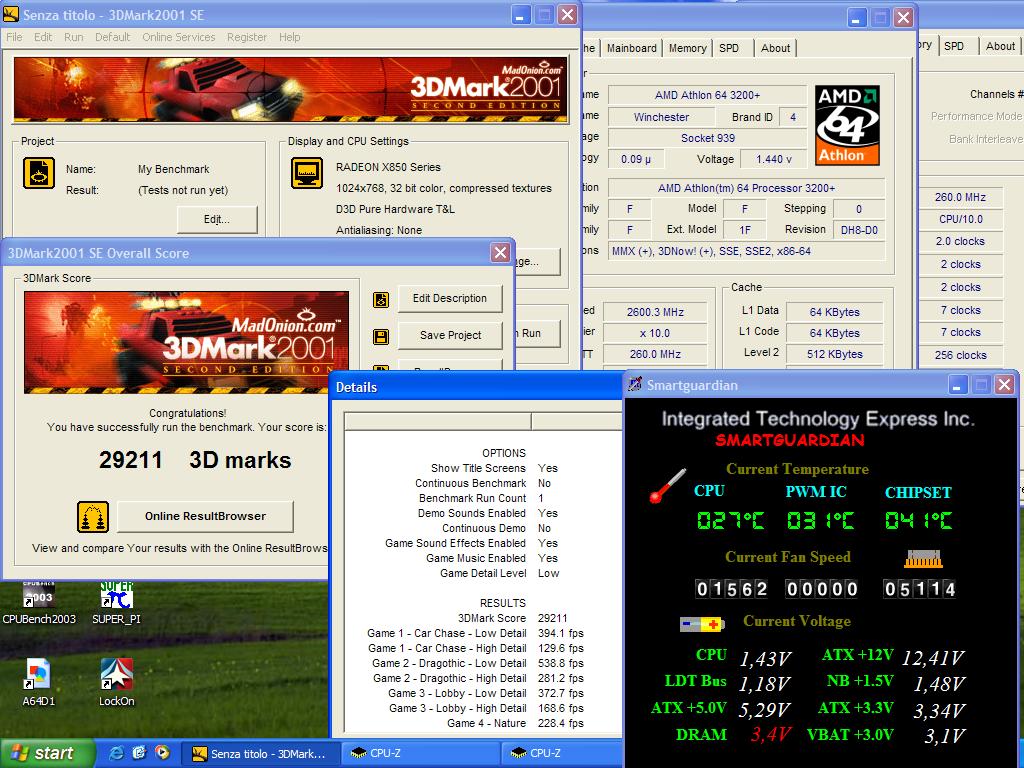This screenshot has height=768, width=1024.
Task: Click the Windows start button
Action: click(x=47, y=753)
